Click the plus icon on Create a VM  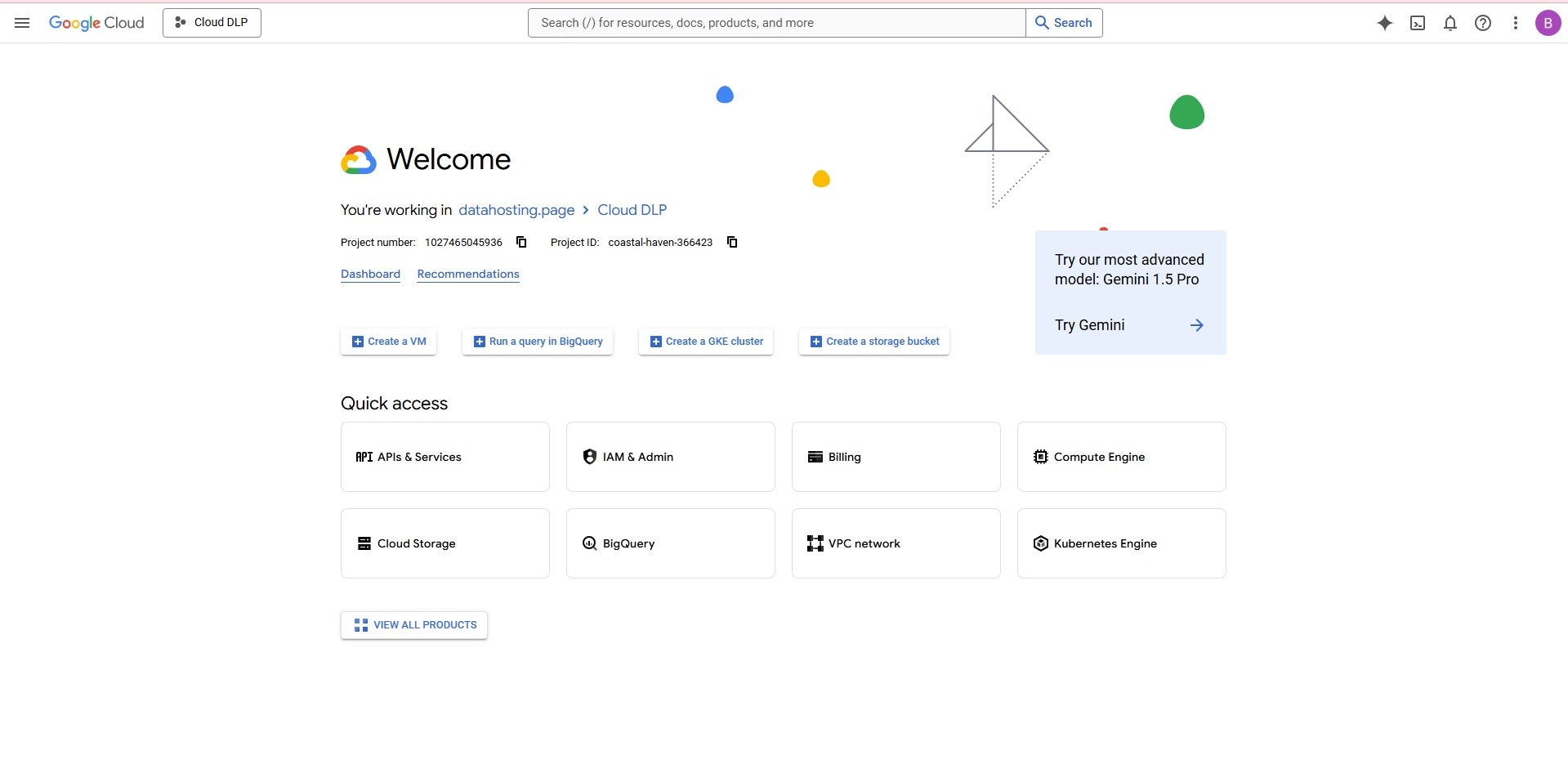pos(357,342)
